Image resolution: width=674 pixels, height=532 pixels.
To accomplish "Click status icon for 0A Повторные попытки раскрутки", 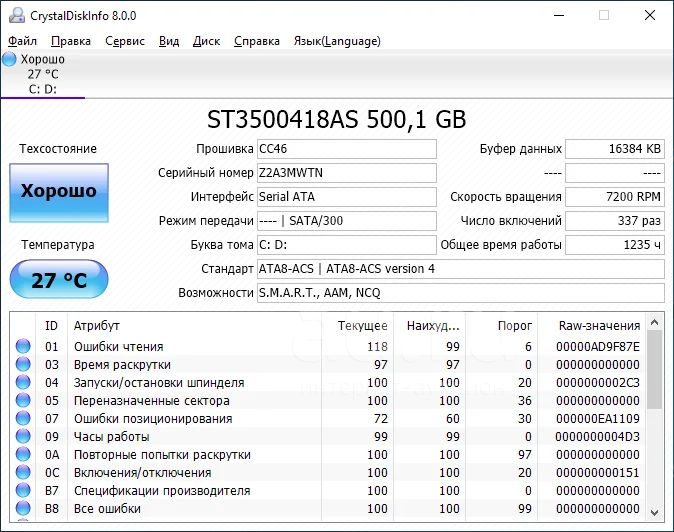I will (23, 454).
